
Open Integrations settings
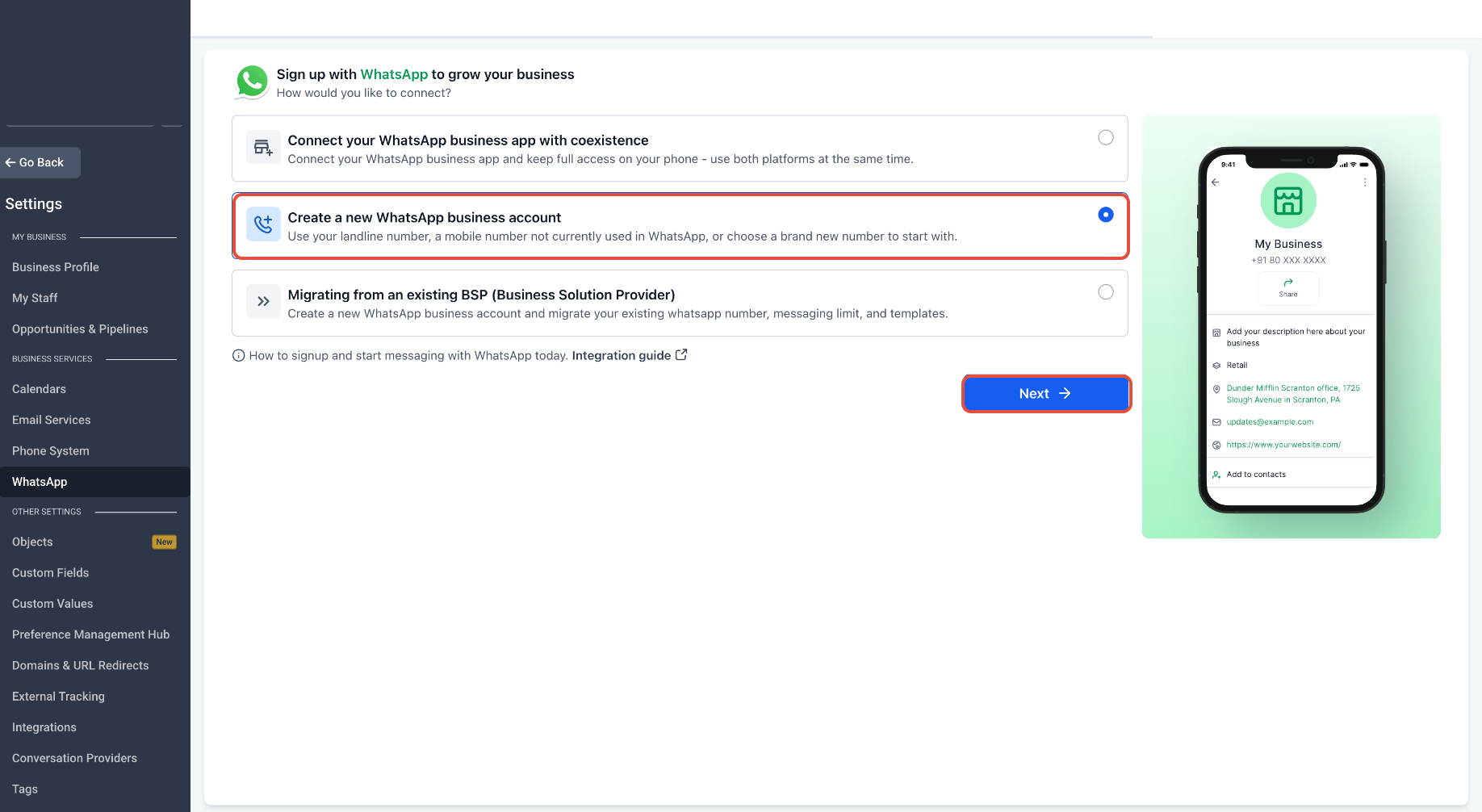pyautogui.click(x=44, y=727)
